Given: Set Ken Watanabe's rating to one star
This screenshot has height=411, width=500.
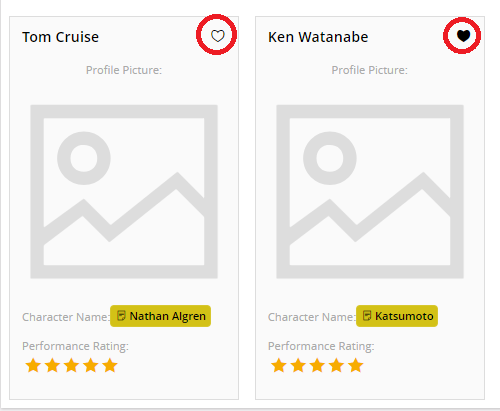Looking at the screenshot, I should (279, 365).
